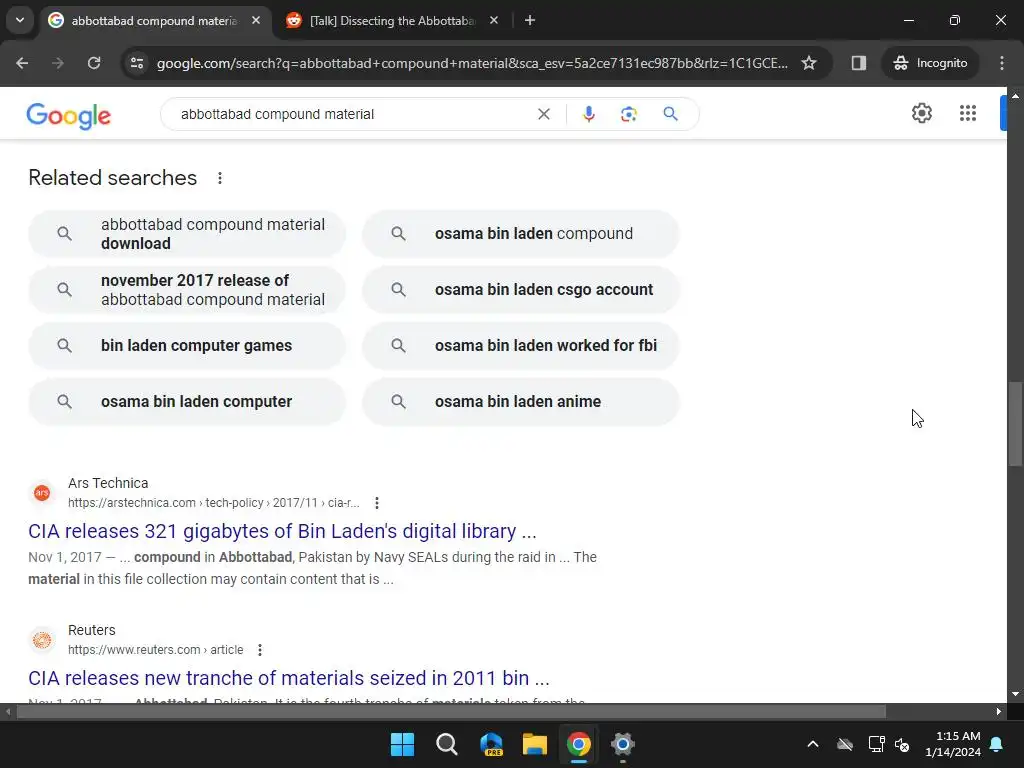
Task: Search osama bin laden anime
Action: (520, 402)
